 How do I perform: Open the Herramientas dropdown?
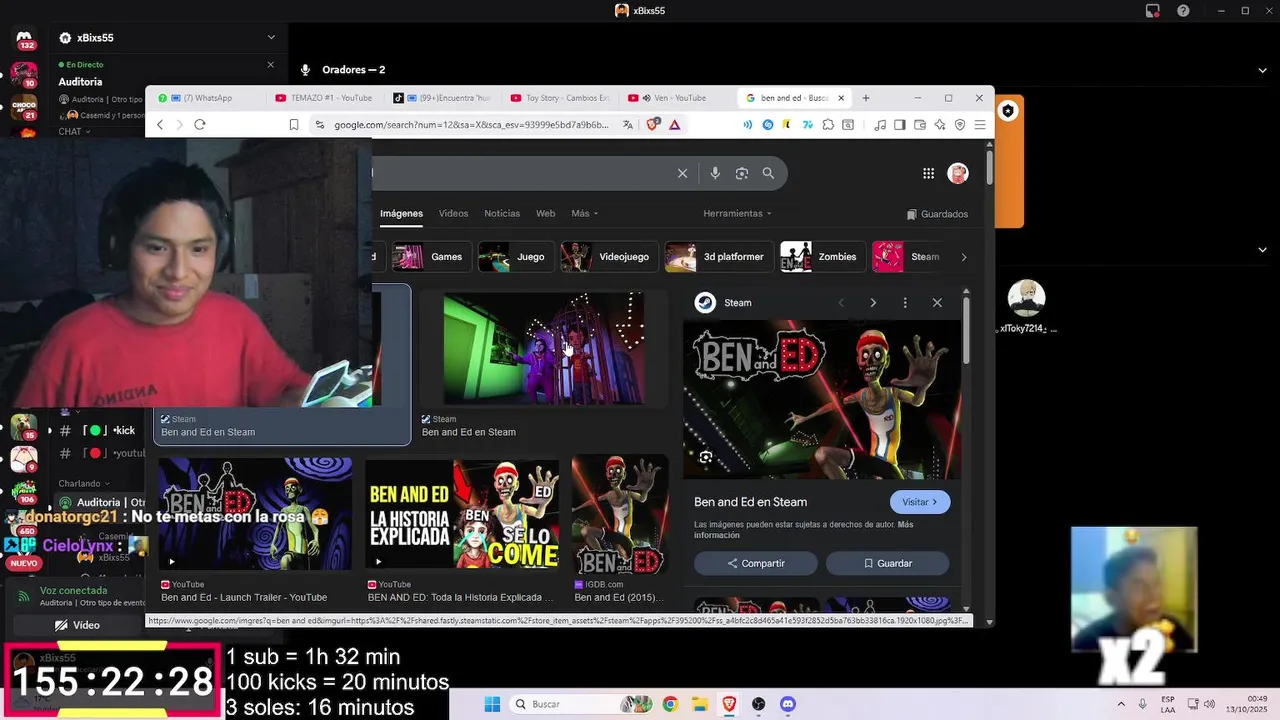coord(737,214)
